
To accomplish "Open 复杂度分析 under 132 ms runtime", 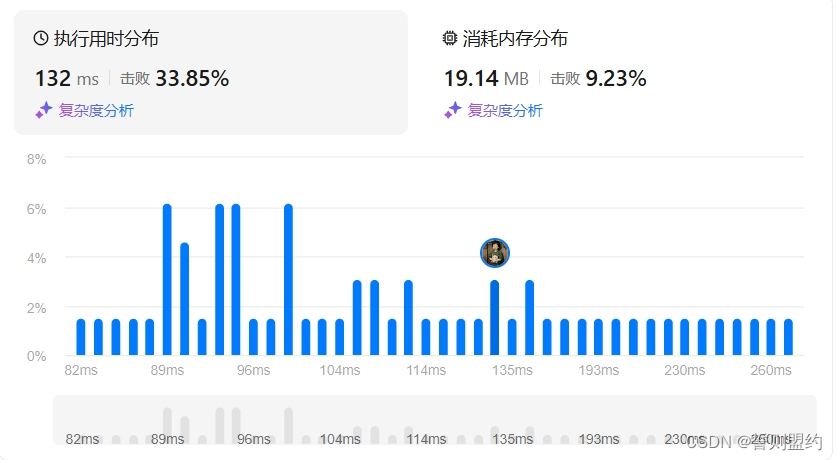I will tap(96, 110).
